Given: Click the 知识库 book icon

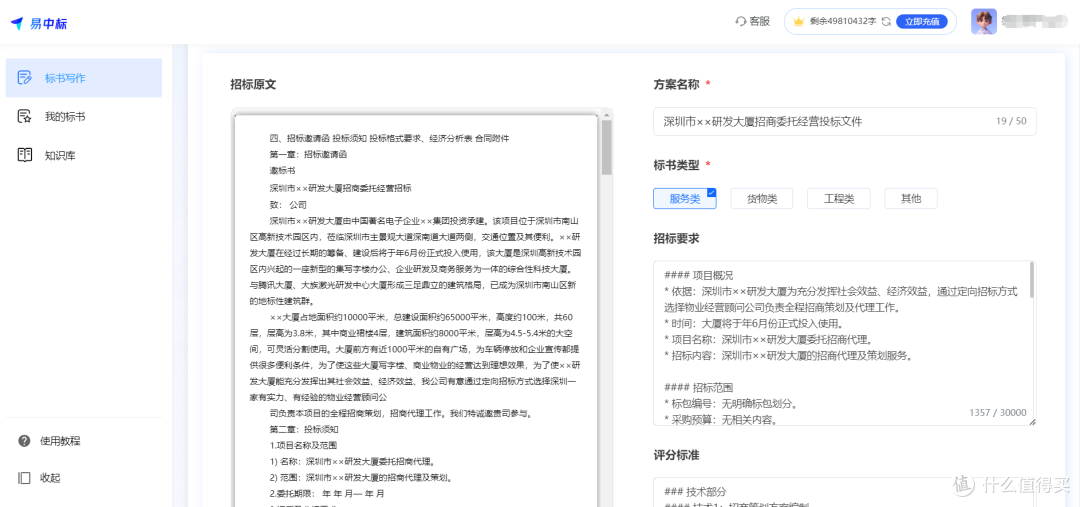Looking at the screenshot, I should pyautogui.click(x=25, y=155).
